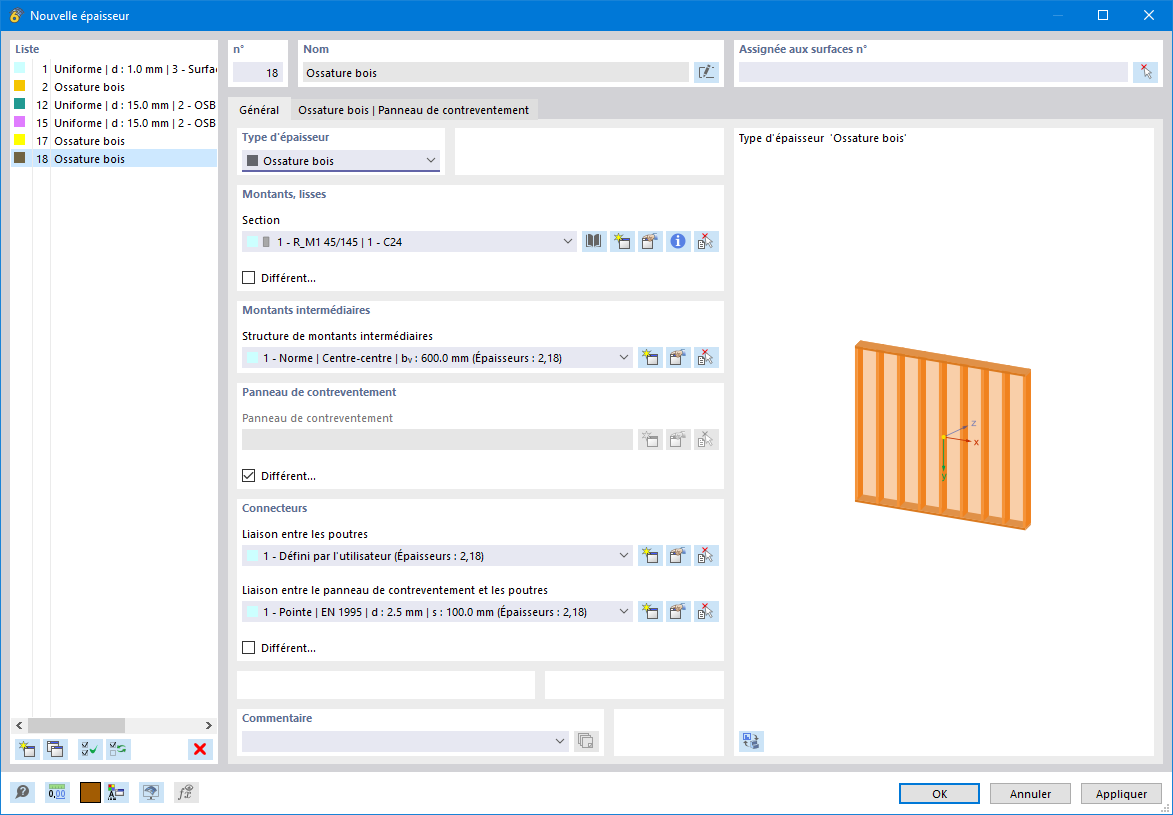The image size is (1173, 815).
Task: Create new section in Section row
Action: (x=622, y=242)
